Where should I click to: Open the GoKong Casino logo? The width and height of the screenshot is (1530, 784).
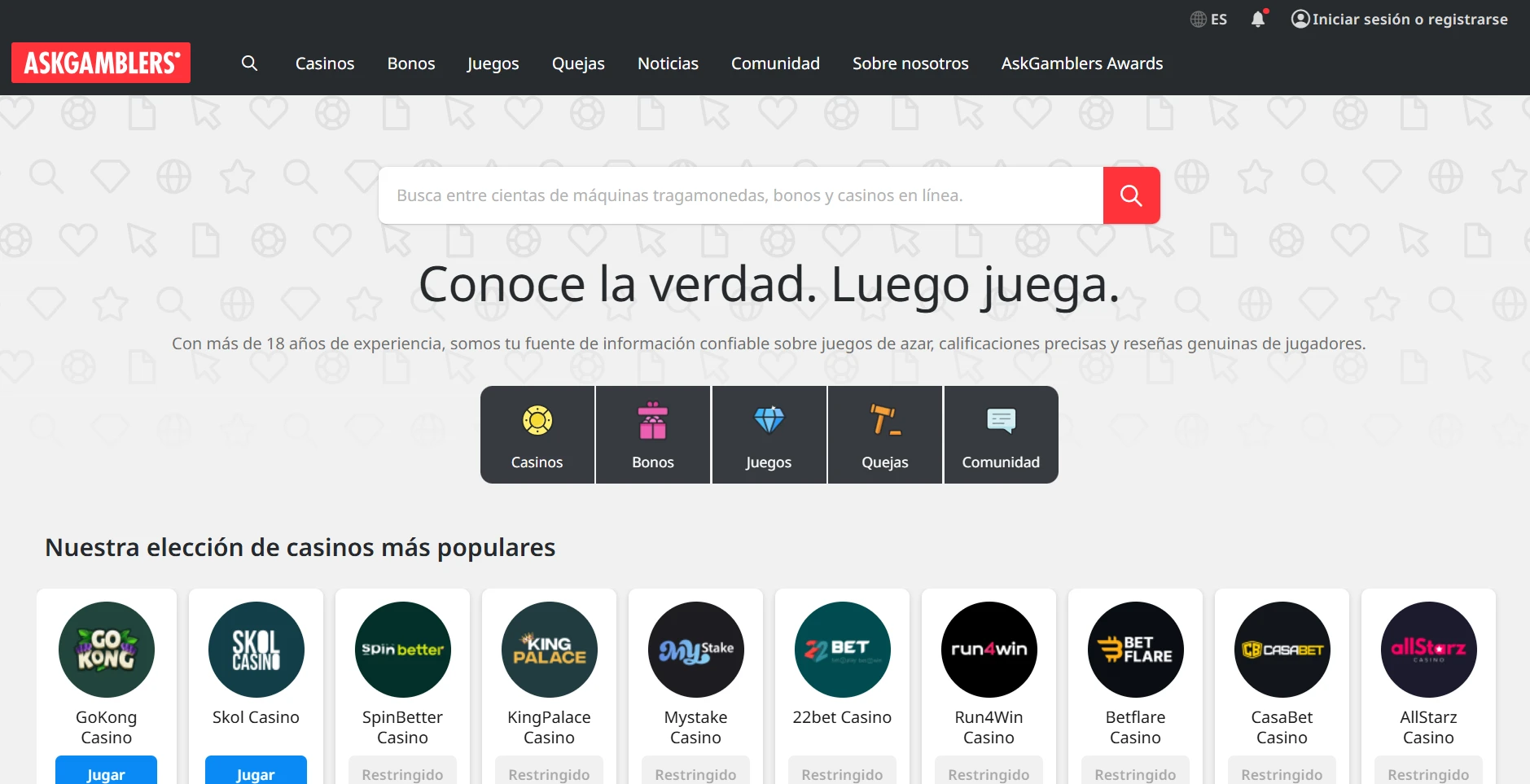point(107,650)
